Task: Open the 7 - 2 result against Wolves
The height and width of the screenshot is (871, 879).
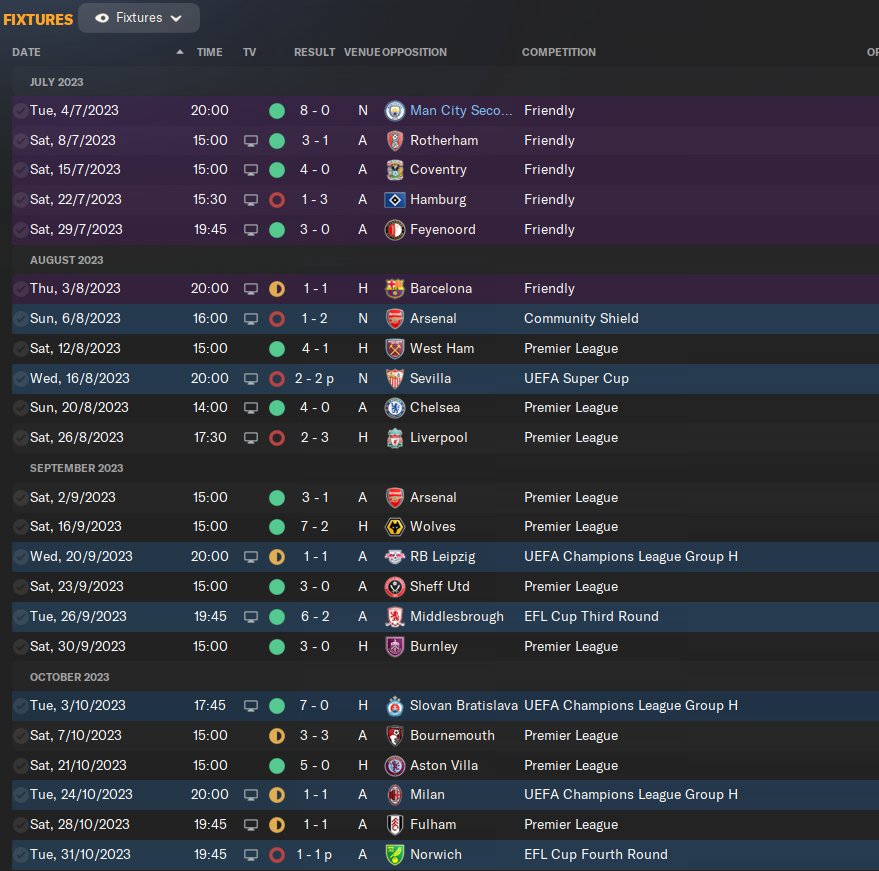Action: 313,526
